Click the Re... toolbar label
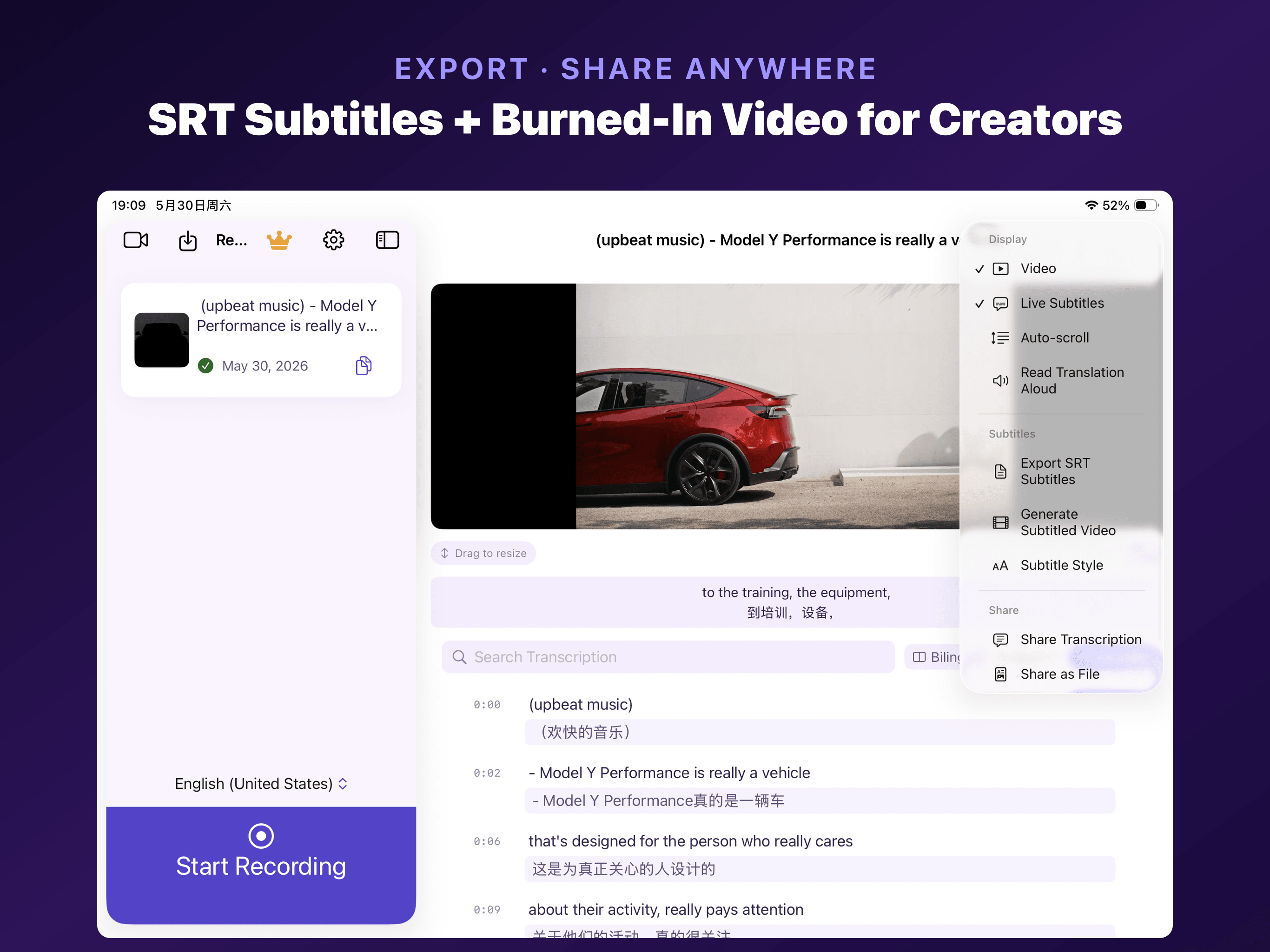 click(232, 240)
